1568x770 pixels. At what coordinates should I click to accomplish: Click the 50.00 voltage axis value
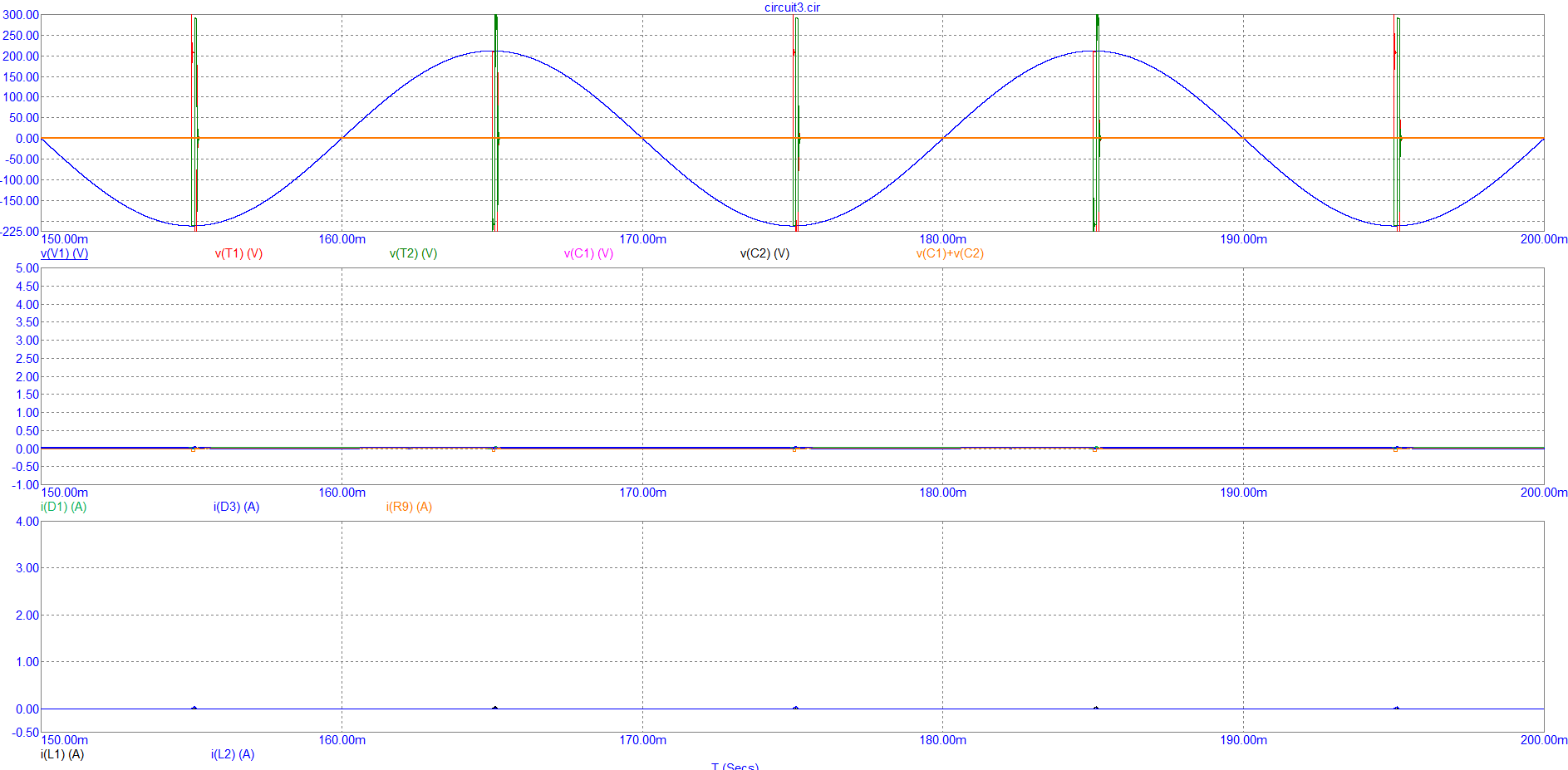(x=24, y=118)
